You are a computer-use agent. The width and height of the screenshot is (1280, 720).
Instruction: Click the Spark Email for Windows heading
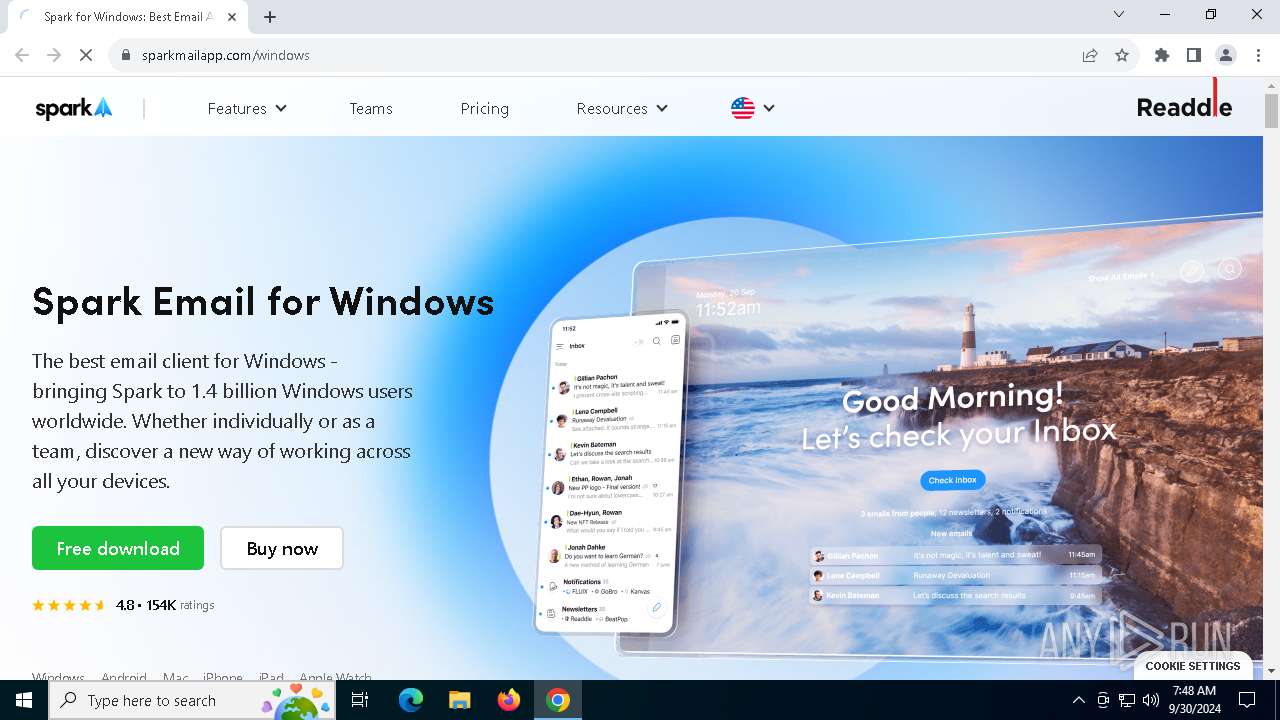point(263,302)
